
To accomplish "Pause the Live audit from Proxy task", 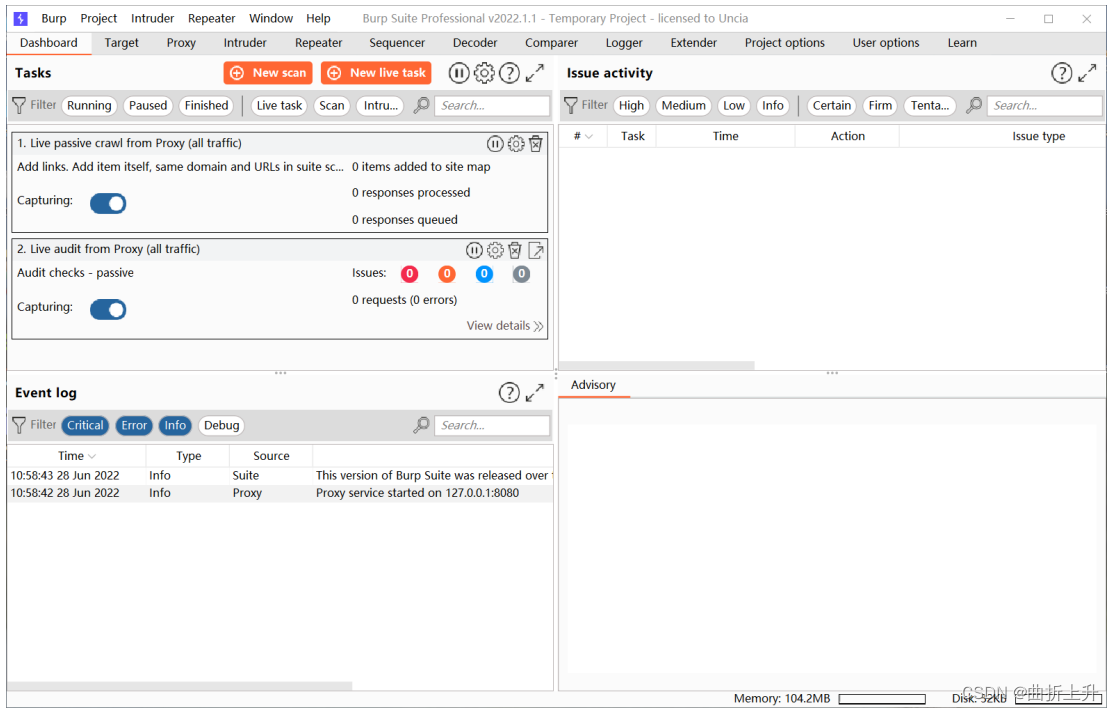I will 474,250.
